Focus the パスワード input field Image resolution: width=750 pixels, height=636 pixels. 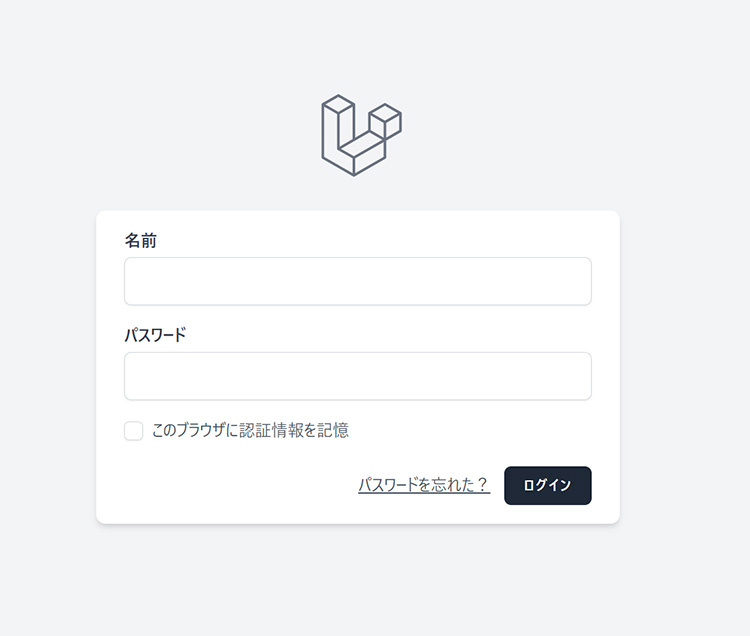click(x=358, y=376)
